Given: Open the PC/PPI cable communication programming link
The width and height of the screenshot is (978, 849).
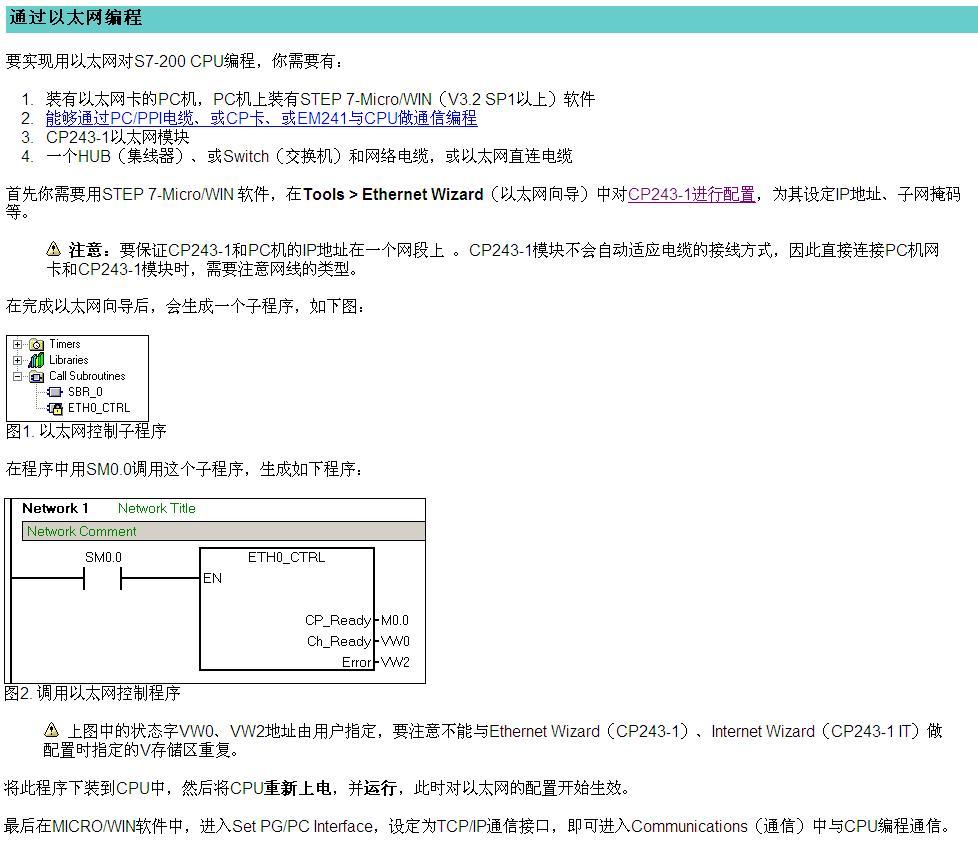Looking at the screenshot, I should (x=261, y=118).
